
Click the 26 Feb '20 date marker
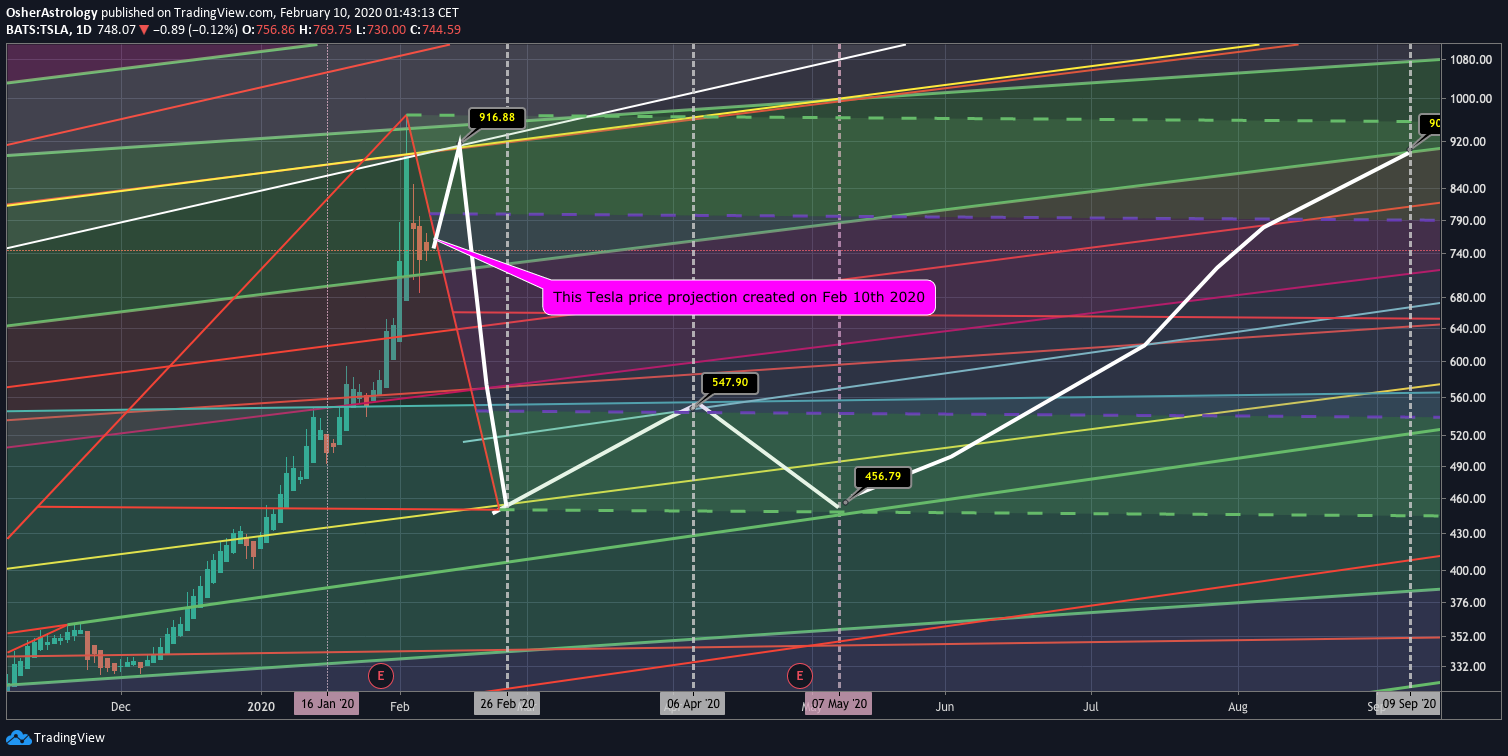click(507, 704)
